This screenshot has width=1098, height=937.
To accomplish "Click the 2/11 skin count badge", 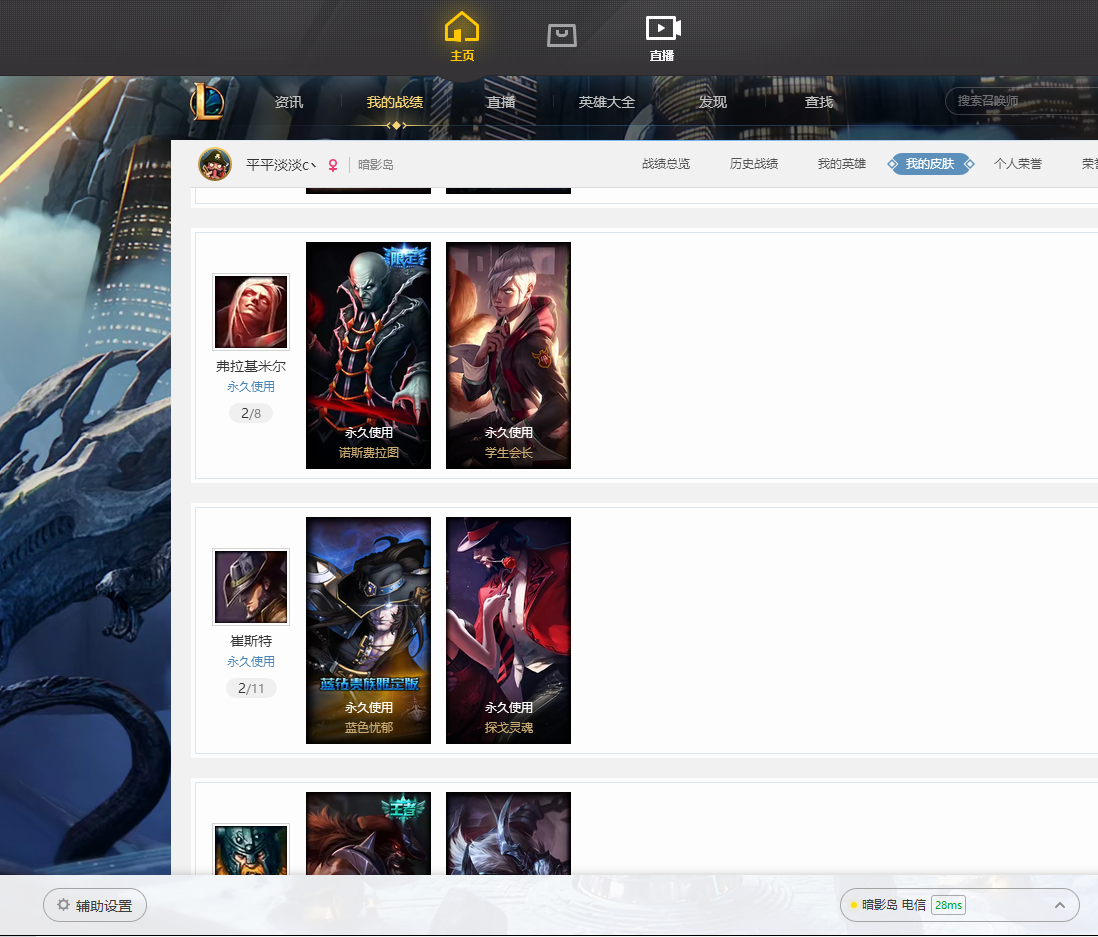I will (251, 688).
